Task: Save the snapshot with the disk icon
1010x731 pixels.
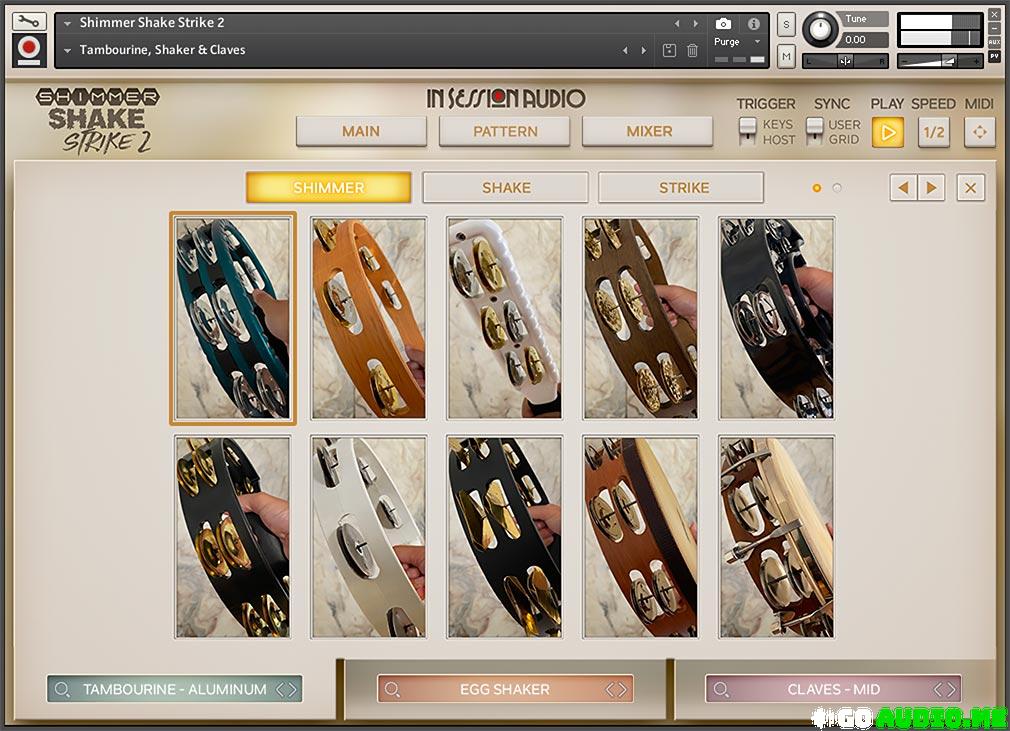Action: tap(669, 50)
